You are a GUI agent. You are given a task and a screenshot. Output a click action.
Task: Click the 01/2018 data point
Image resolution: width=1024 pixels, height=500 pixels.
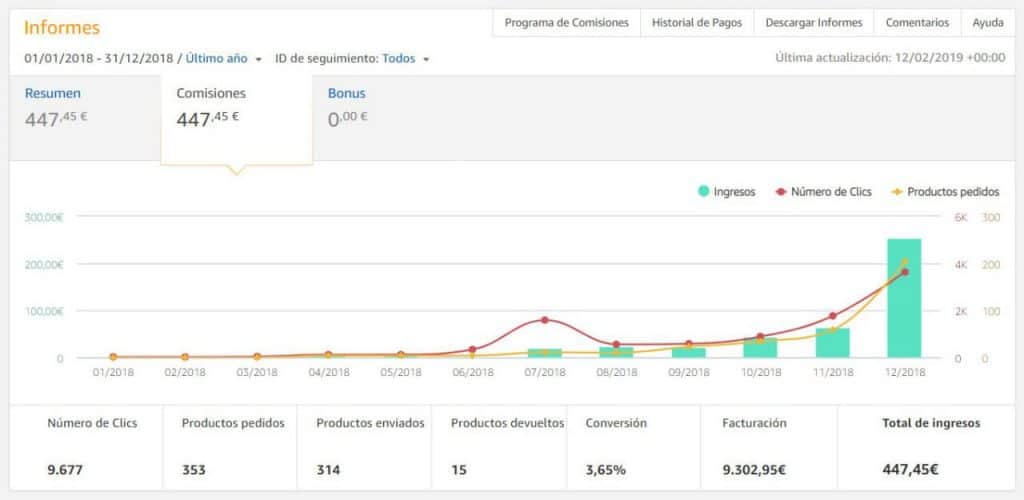(113, 357)
